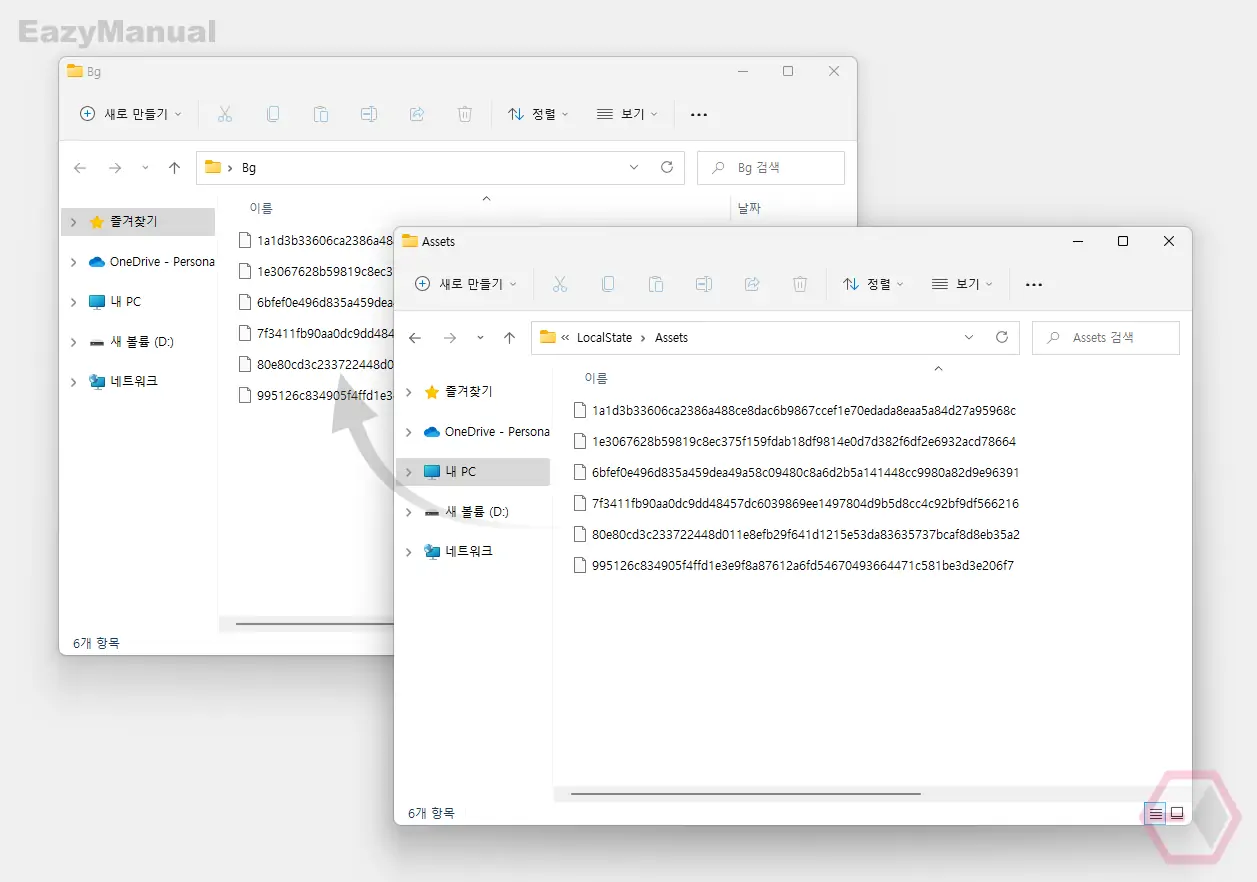Click Paste icon in Bg window toolbar
Screen dimensions: 1257x882
pyautogui.click(x=321, y=114)
